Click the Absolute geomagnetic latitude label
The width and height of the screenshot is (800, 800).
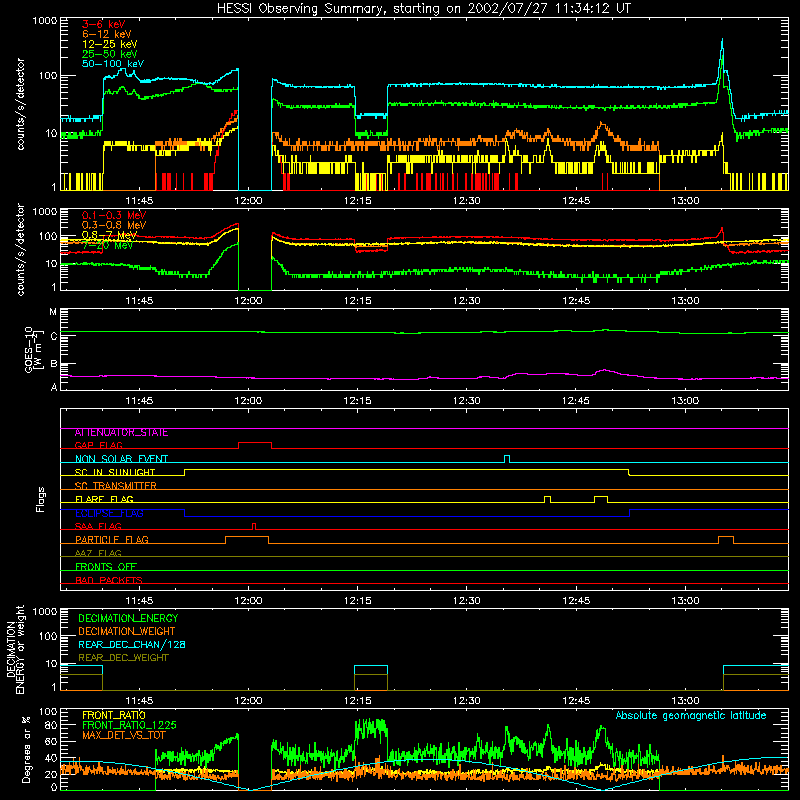tap(691, 716)
